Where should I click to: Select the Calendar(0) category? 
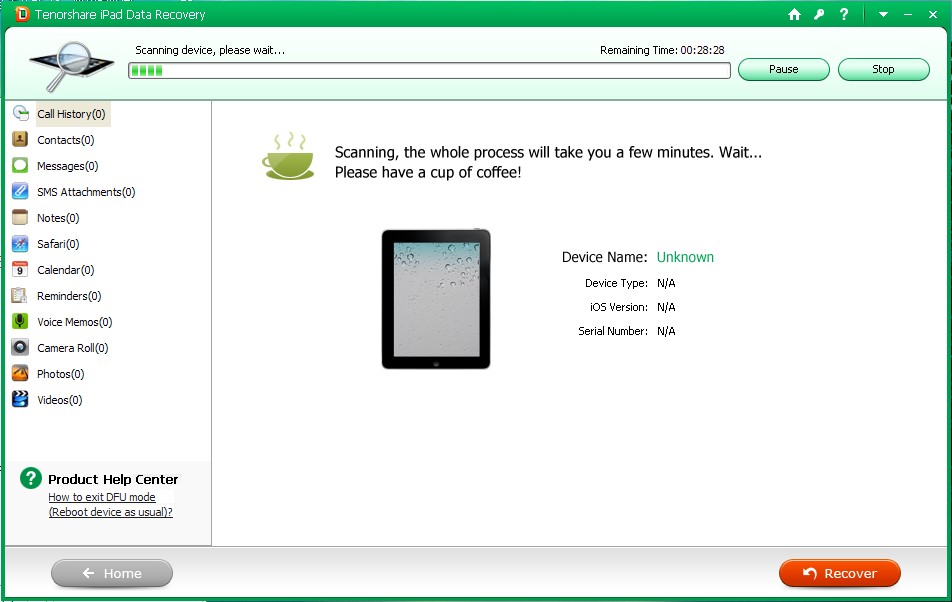pos(66,270)
